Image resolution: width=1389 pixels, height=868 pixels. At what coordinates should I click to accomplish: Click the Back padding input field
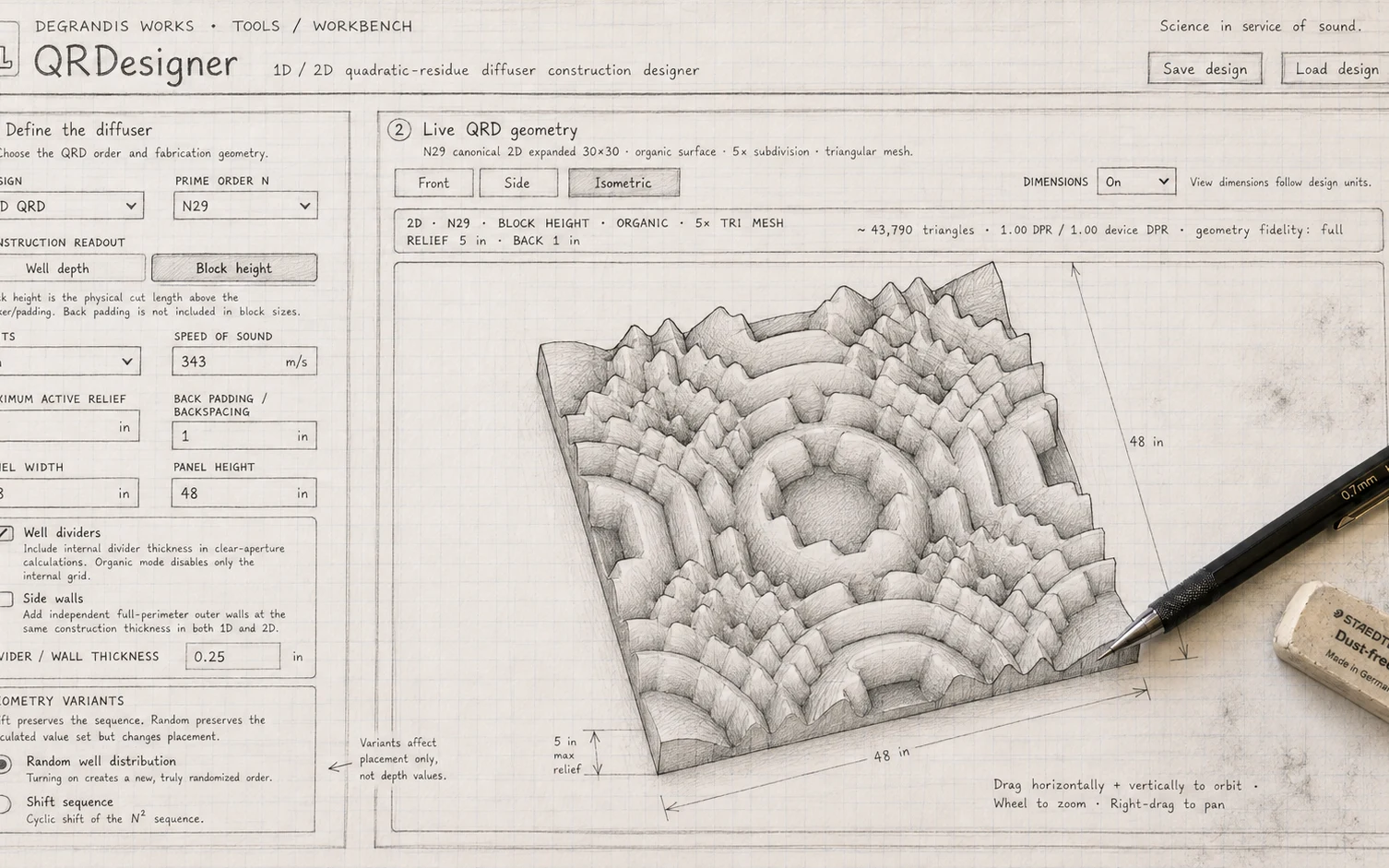[x=244, y=435]
